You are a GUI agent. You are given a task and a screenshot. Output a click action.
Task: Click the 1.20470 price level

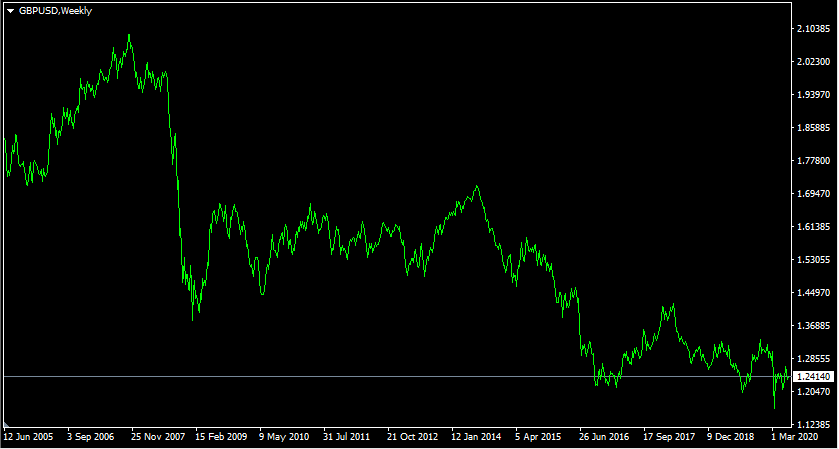pyautogui.click(x=813, y=392)
